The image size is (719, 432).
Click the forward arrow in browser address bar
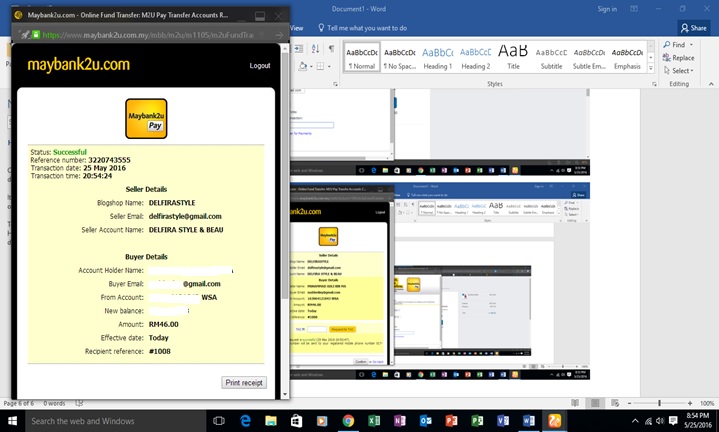(x=279, y=35)
